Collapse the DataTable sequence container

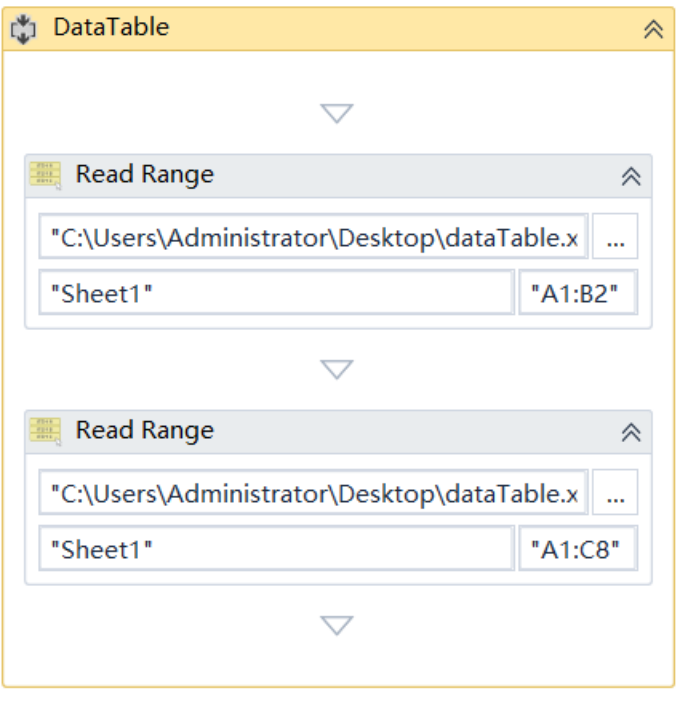click(x=653, y=29)
